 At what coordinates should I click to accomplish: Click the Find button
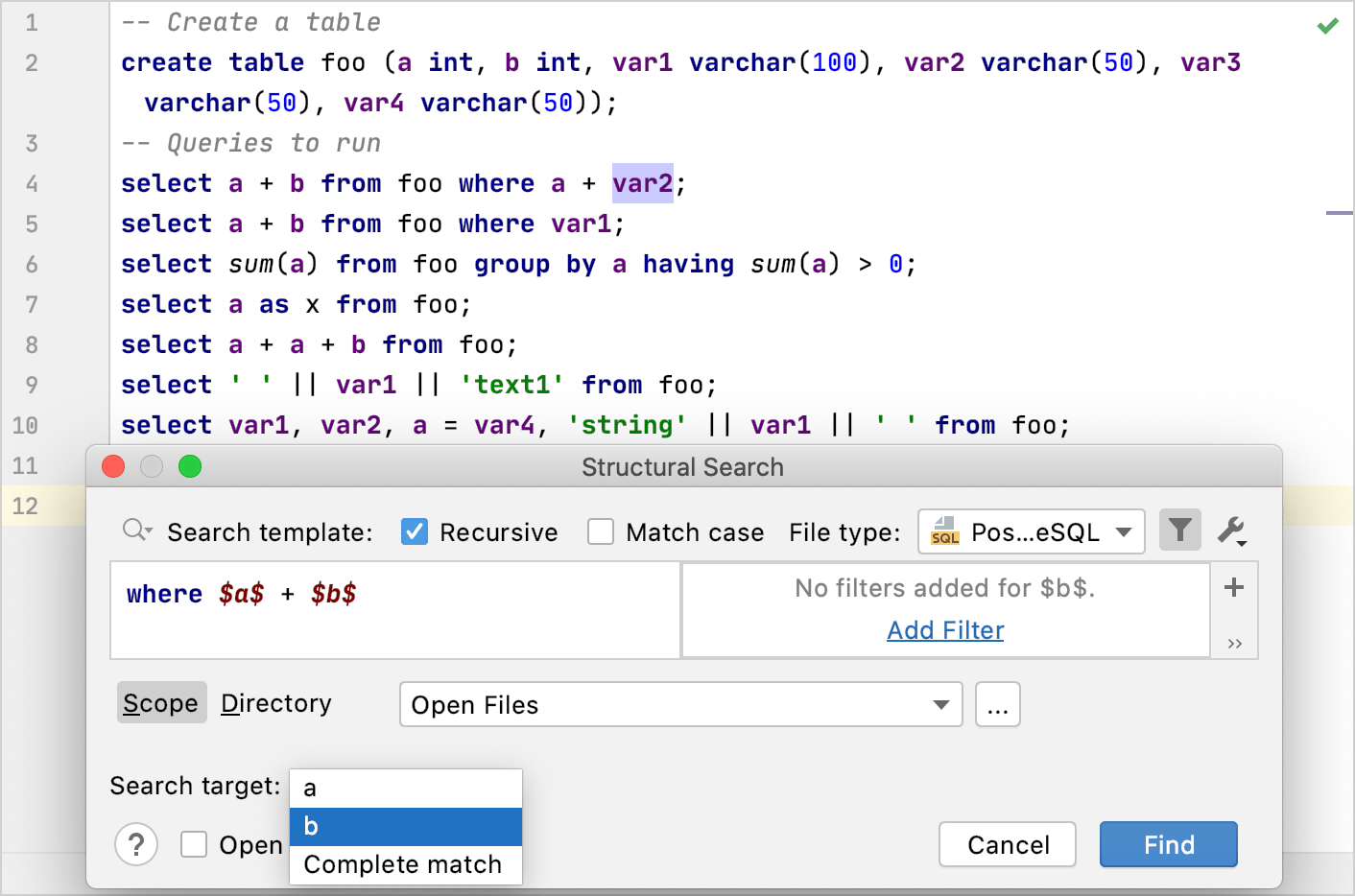pyautogui.click(x=1168, y=844)
